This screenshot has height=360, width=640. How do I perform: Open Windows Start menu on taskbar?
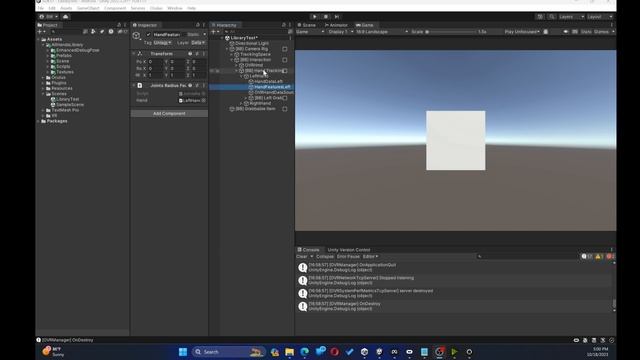183,352
